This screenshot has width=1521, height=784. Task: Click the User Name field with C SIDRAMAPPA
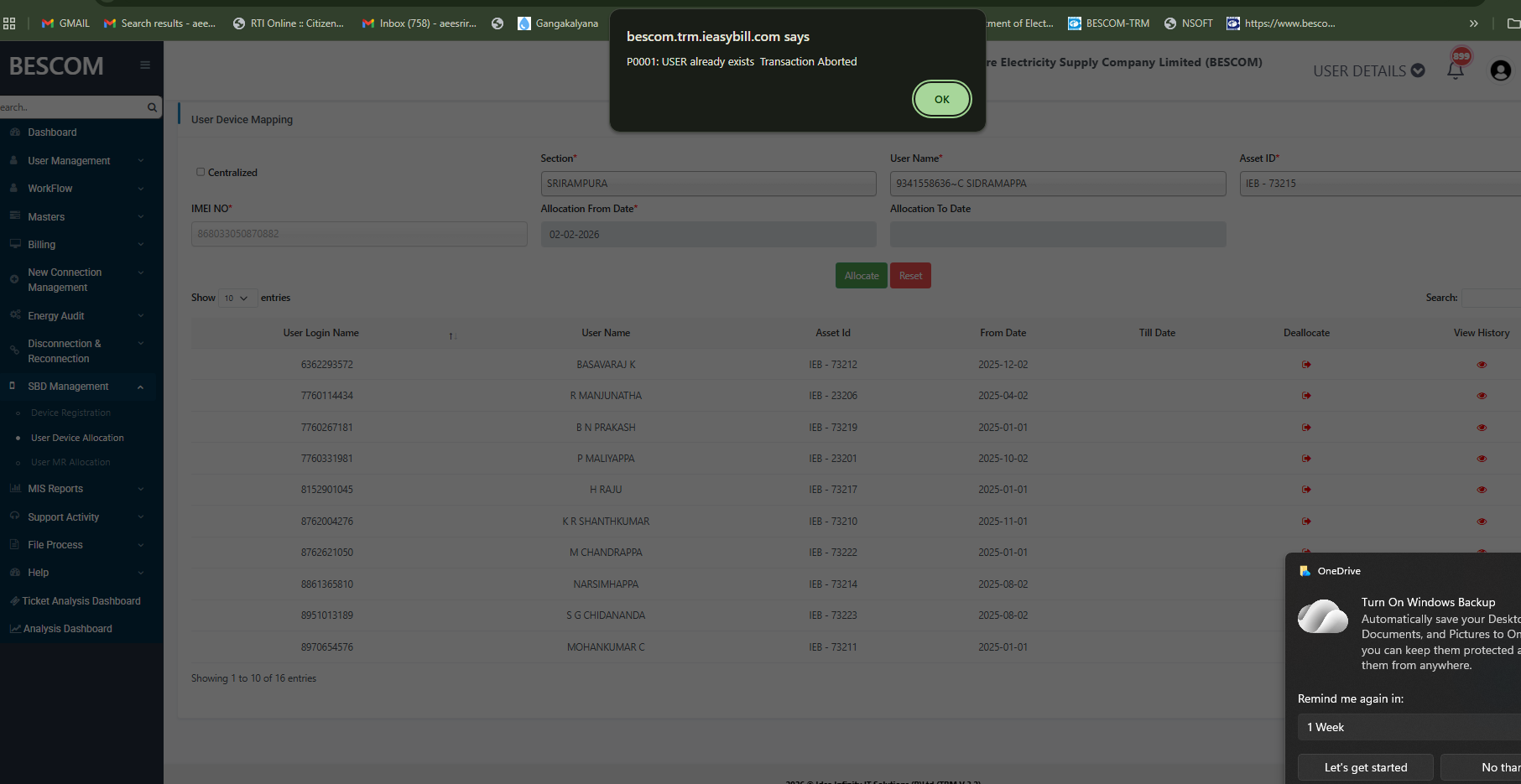[x=1058, y=184]
